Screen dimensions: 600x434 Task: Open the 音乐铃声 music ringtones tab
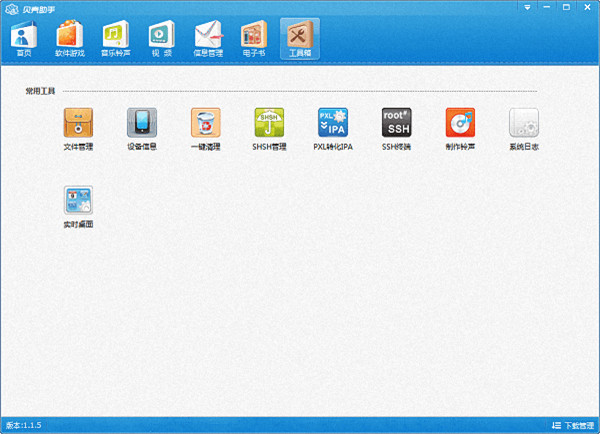coord(115,38)
